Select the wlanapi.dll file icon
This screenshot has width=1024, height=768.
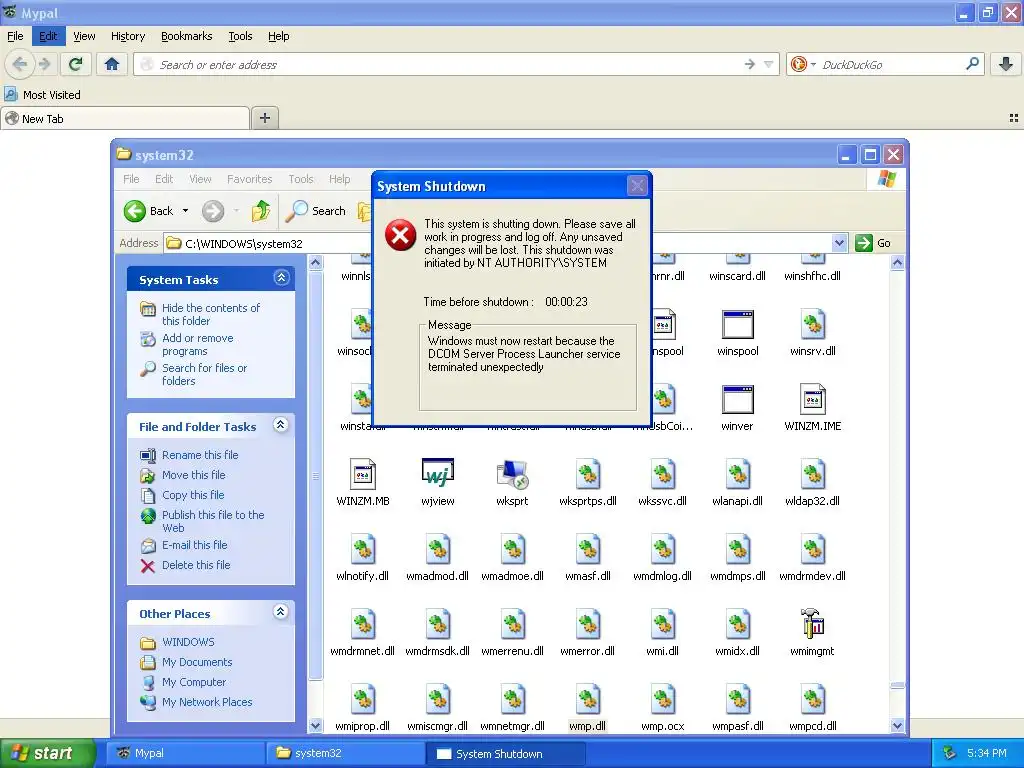tap(737, 473)
